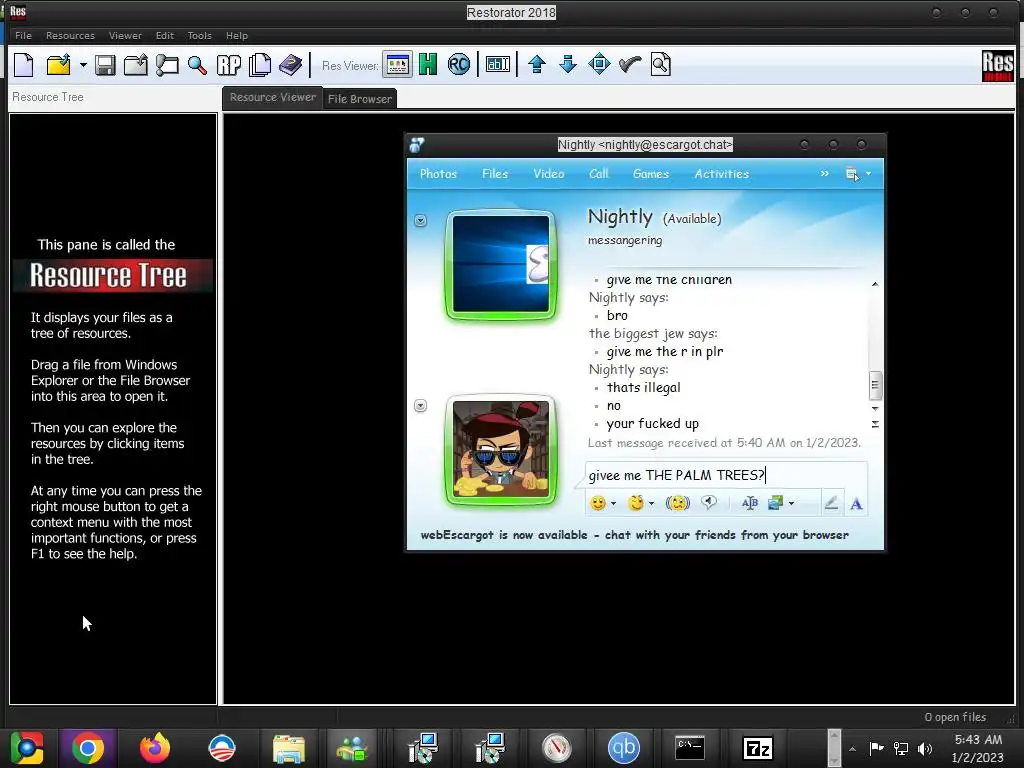Screen dimensions: 1024x768
Task: Open the help book icon in toolbar
Action: [291, 65]
